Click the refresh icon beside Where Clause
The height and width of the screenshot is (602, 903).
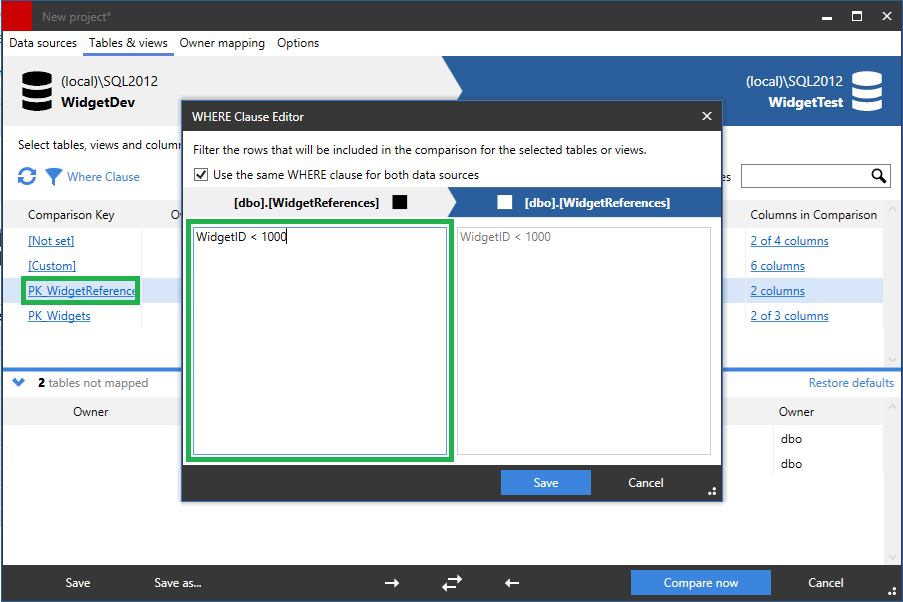[x=27, y=177]
